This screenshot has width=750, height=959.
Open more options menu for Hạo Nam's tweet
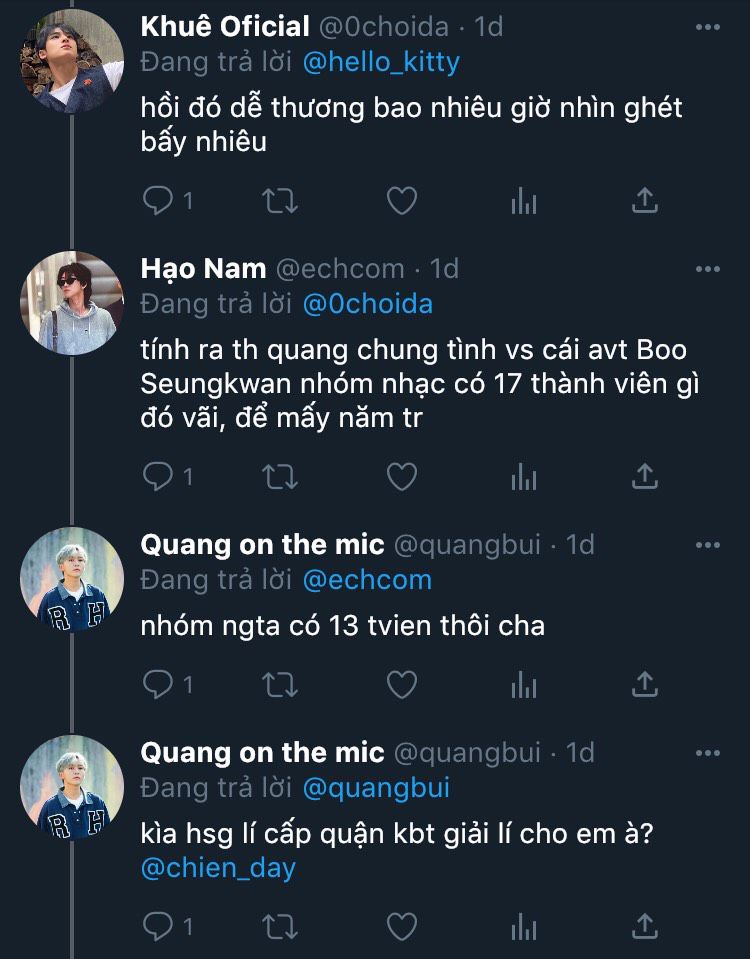[x=707, y=268]
